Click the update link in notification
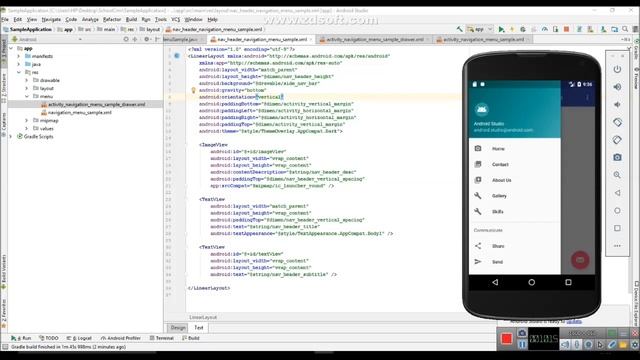This screenshot has width=640, height=360. (574, 321)
